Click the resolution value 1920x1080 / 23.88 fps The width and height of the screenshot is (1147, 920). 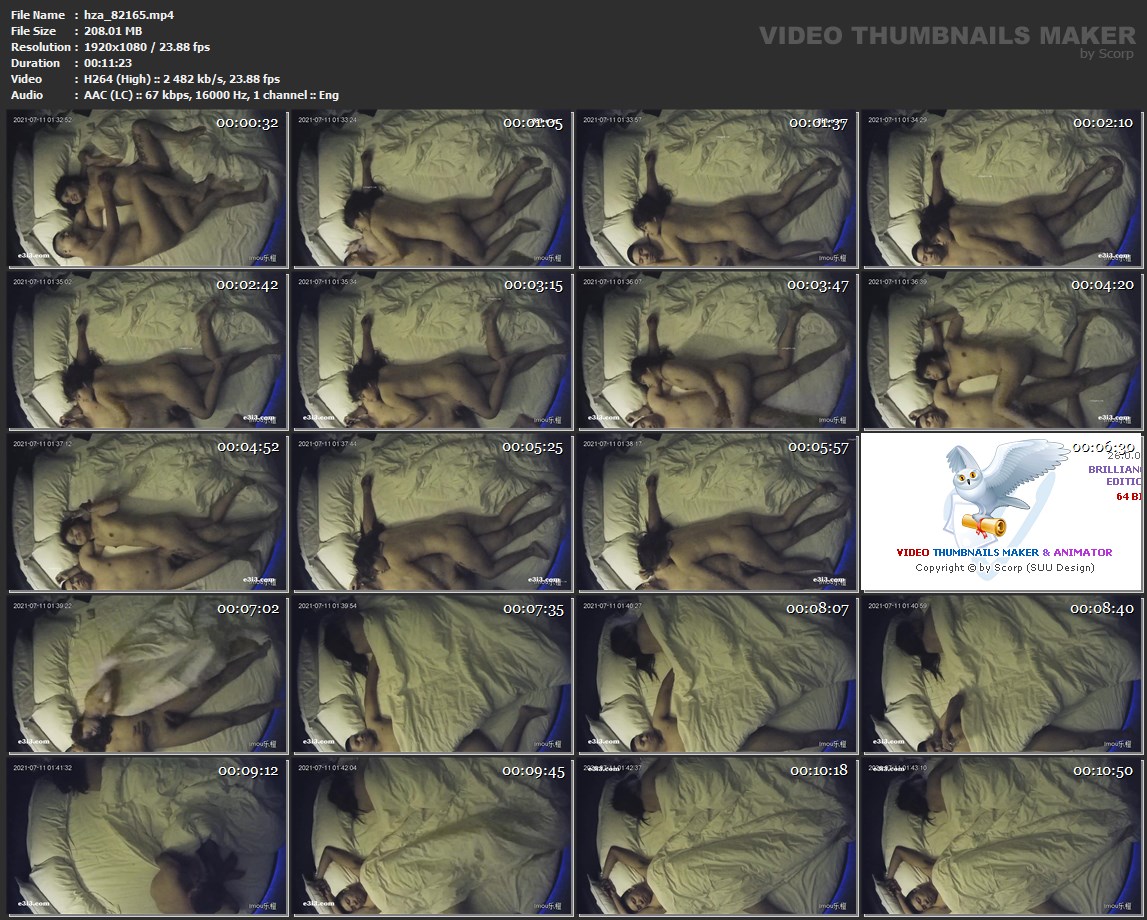click(147, 47)
